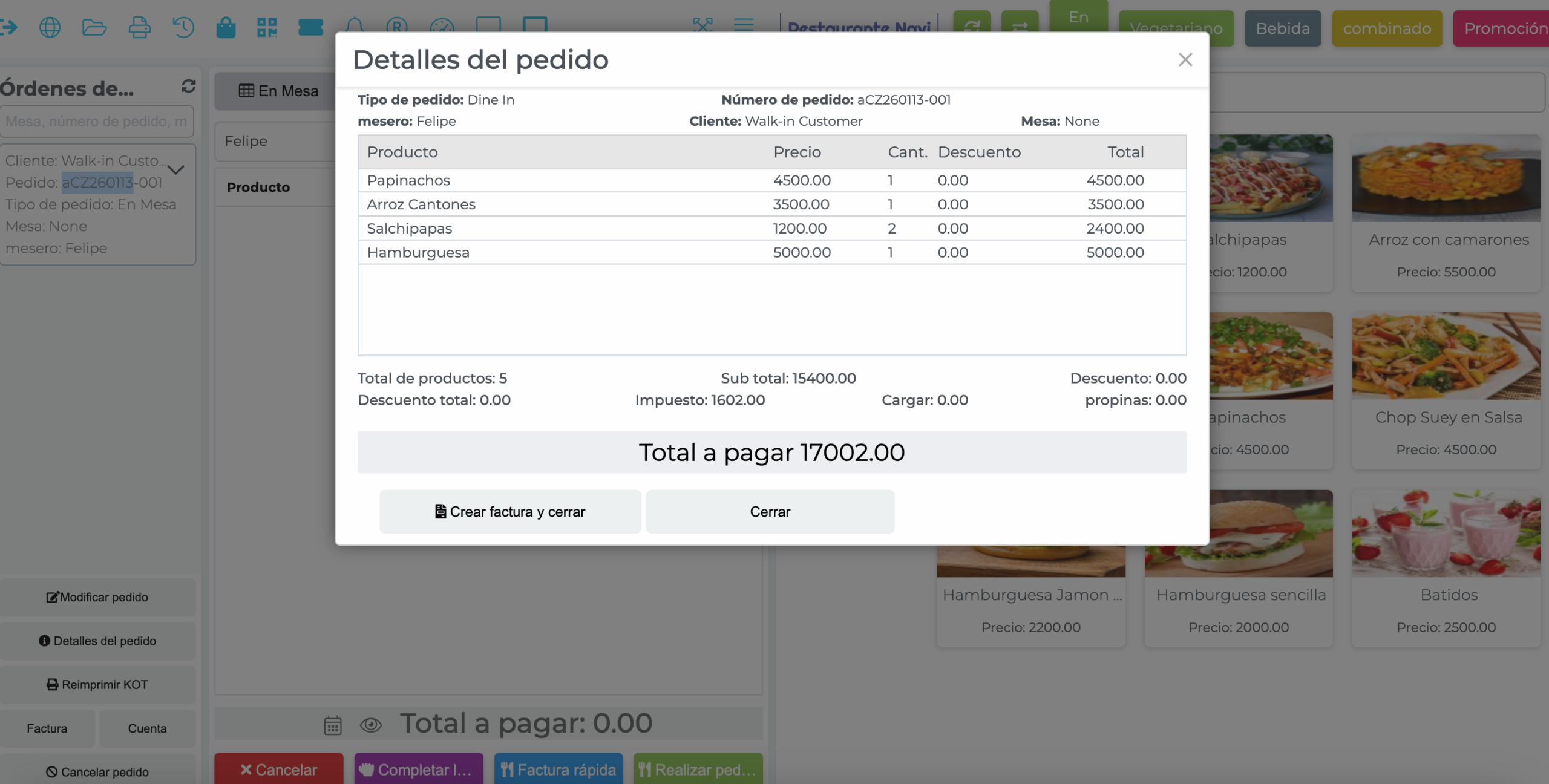Open the calendar icon near Total a pagar

tap(333, 725)
